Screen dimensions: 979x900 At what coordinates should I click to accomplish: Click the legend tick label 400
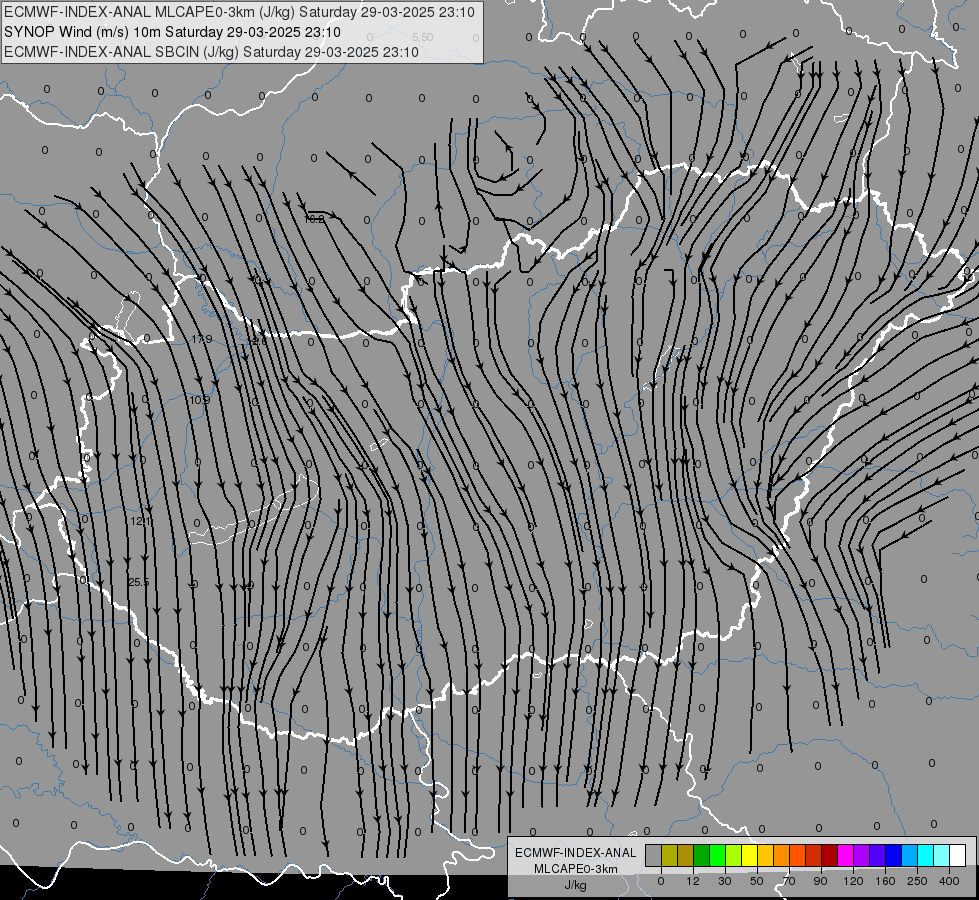(x=949, y=881)
